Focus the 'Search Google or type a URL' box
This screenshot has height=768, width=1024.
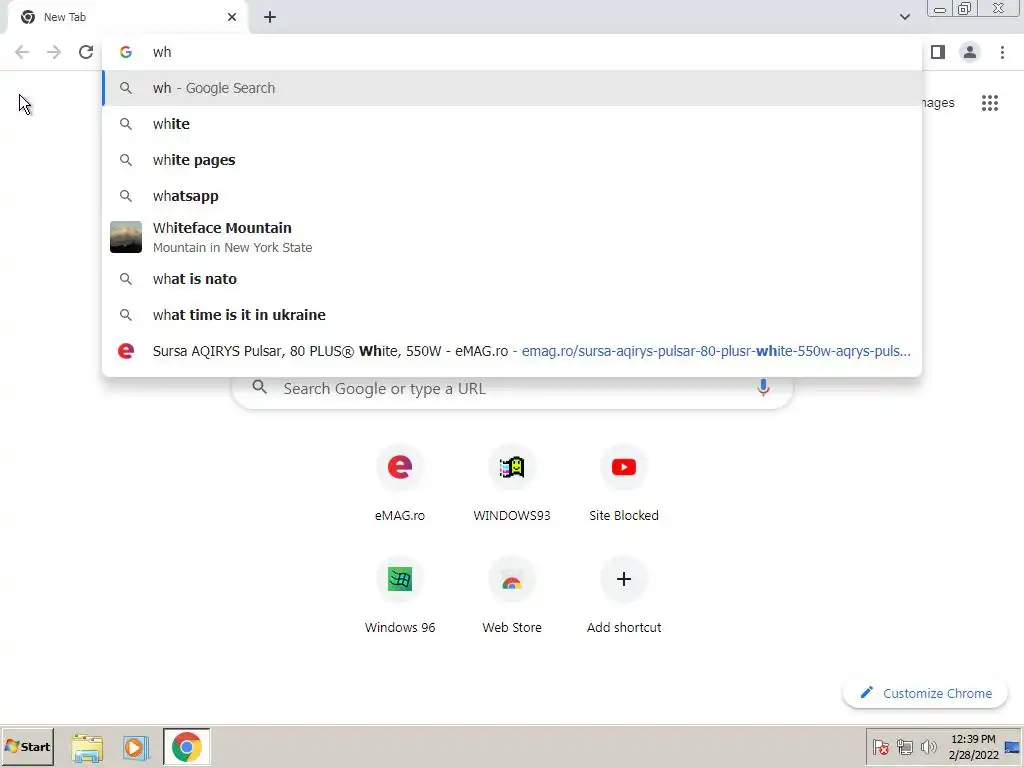[x=512, y=389]
